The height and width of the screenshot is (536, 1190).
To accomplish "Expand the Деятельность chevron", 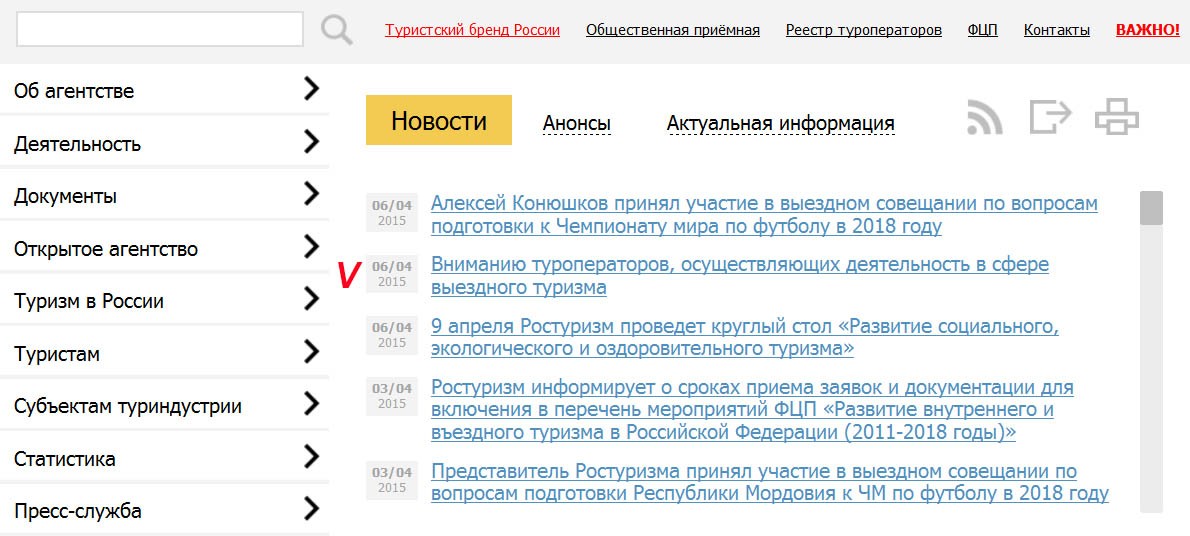I will (x=311, y=141).
